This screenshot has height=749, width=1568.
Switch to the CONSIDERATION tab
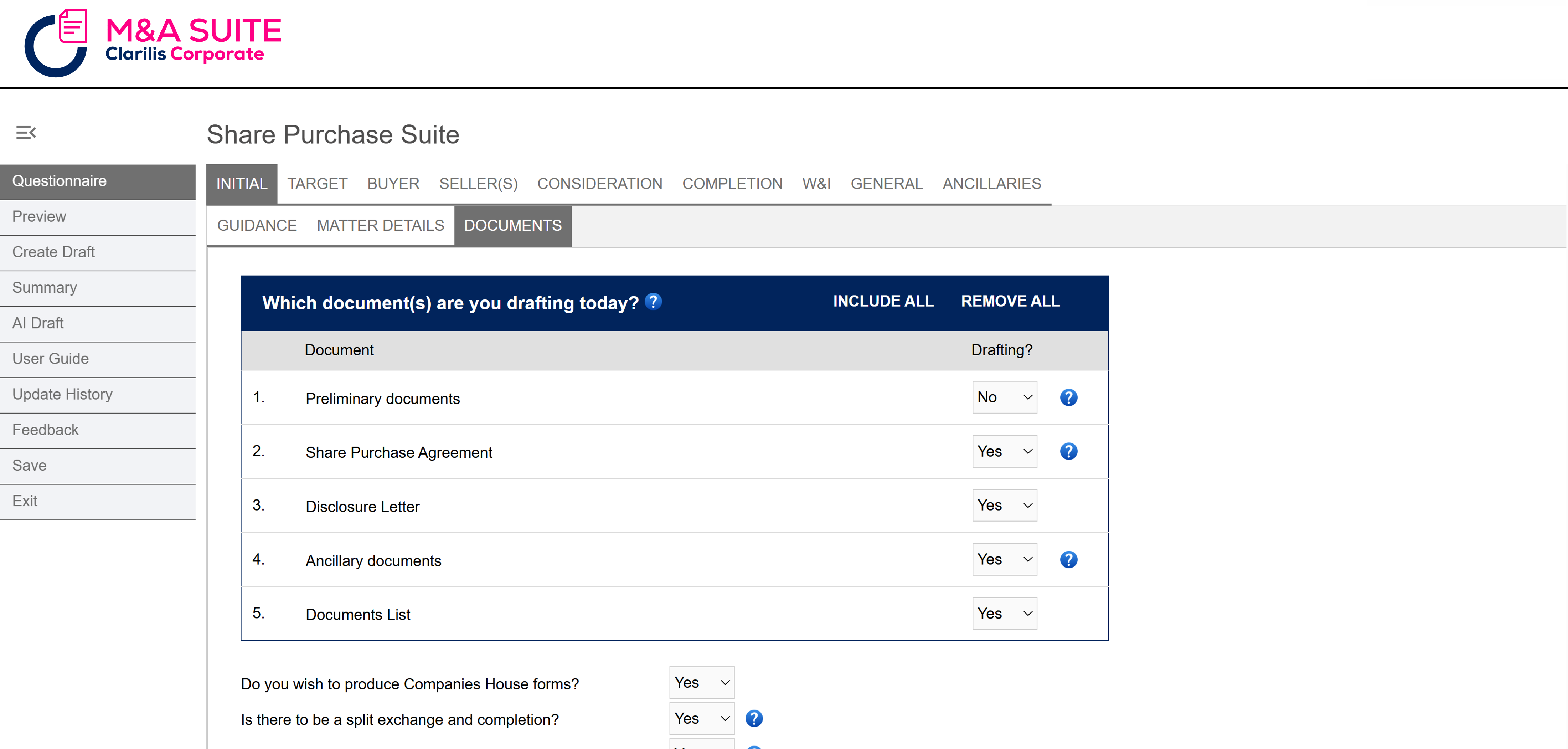(599, 183)
